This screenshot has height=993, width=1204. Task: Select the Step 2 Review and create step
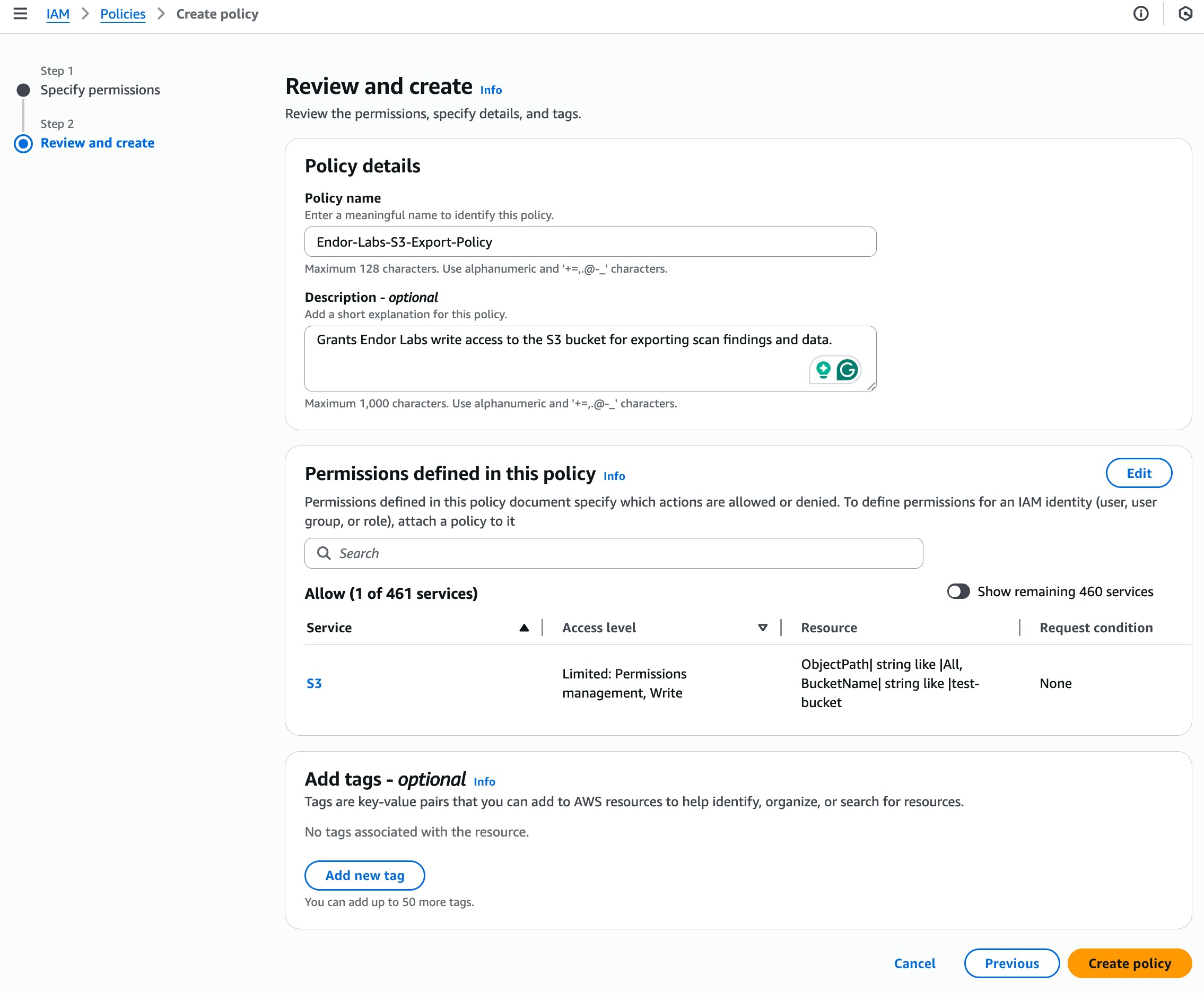(x=97, y=143)
